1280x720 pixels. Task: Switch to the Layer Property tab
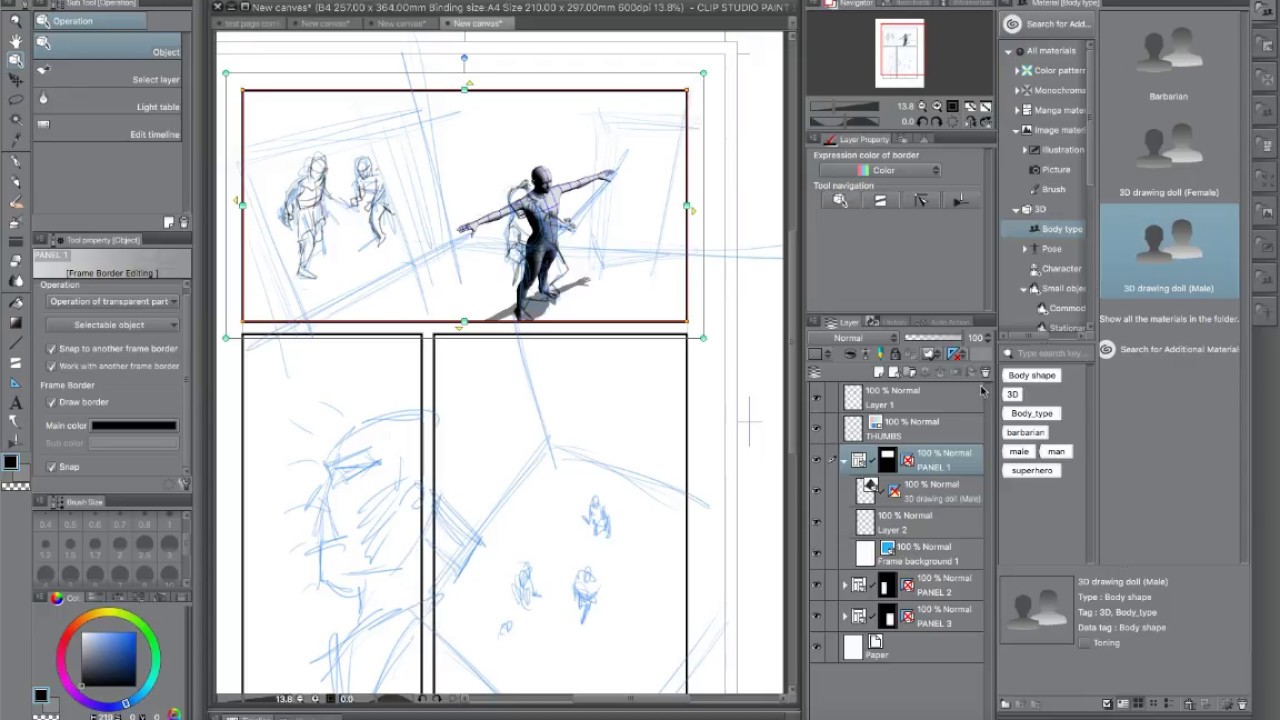tap(858, 139)
